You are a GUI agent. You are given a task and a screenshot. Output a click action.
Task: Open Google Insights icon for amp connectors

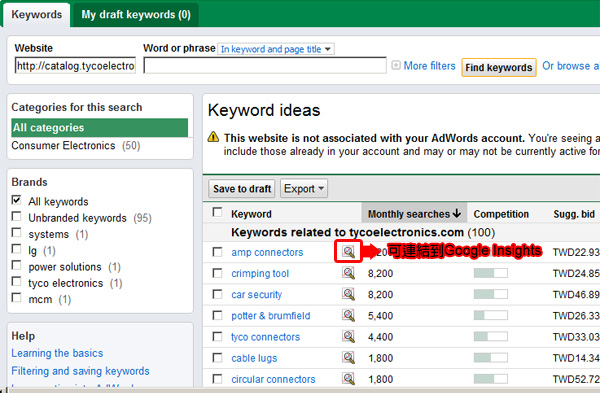348,251
